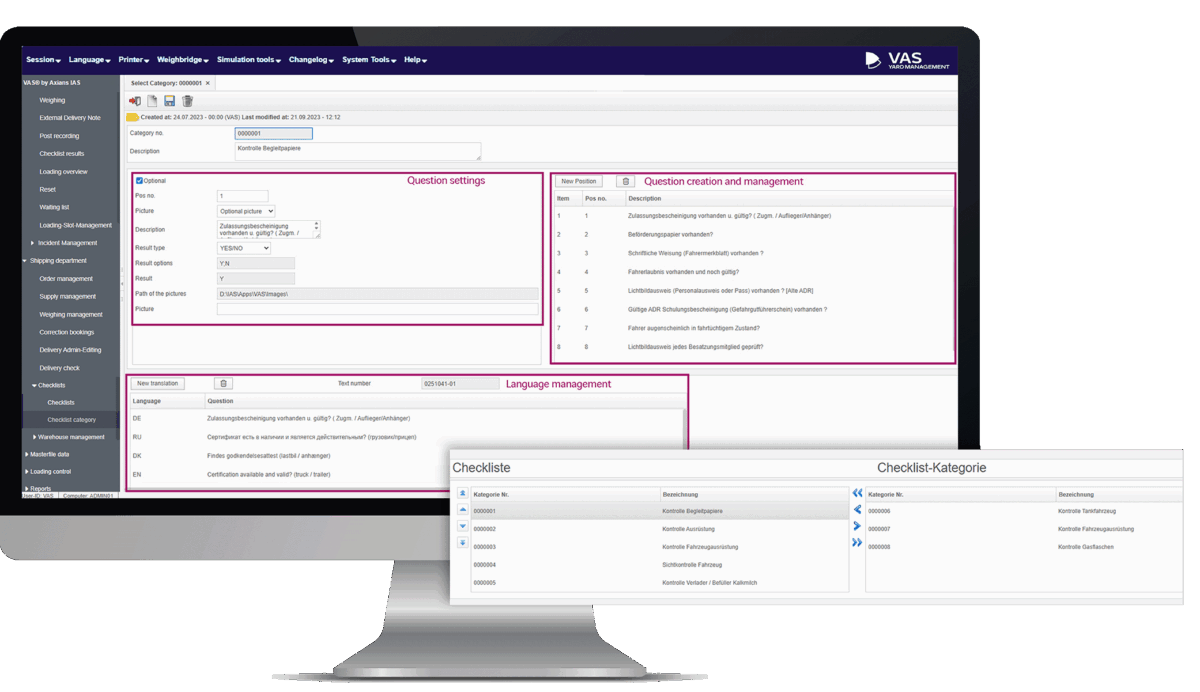This screenshot has height=692, width=1200.
Task: Click the exit icon with red arrow
Action: 135,101
